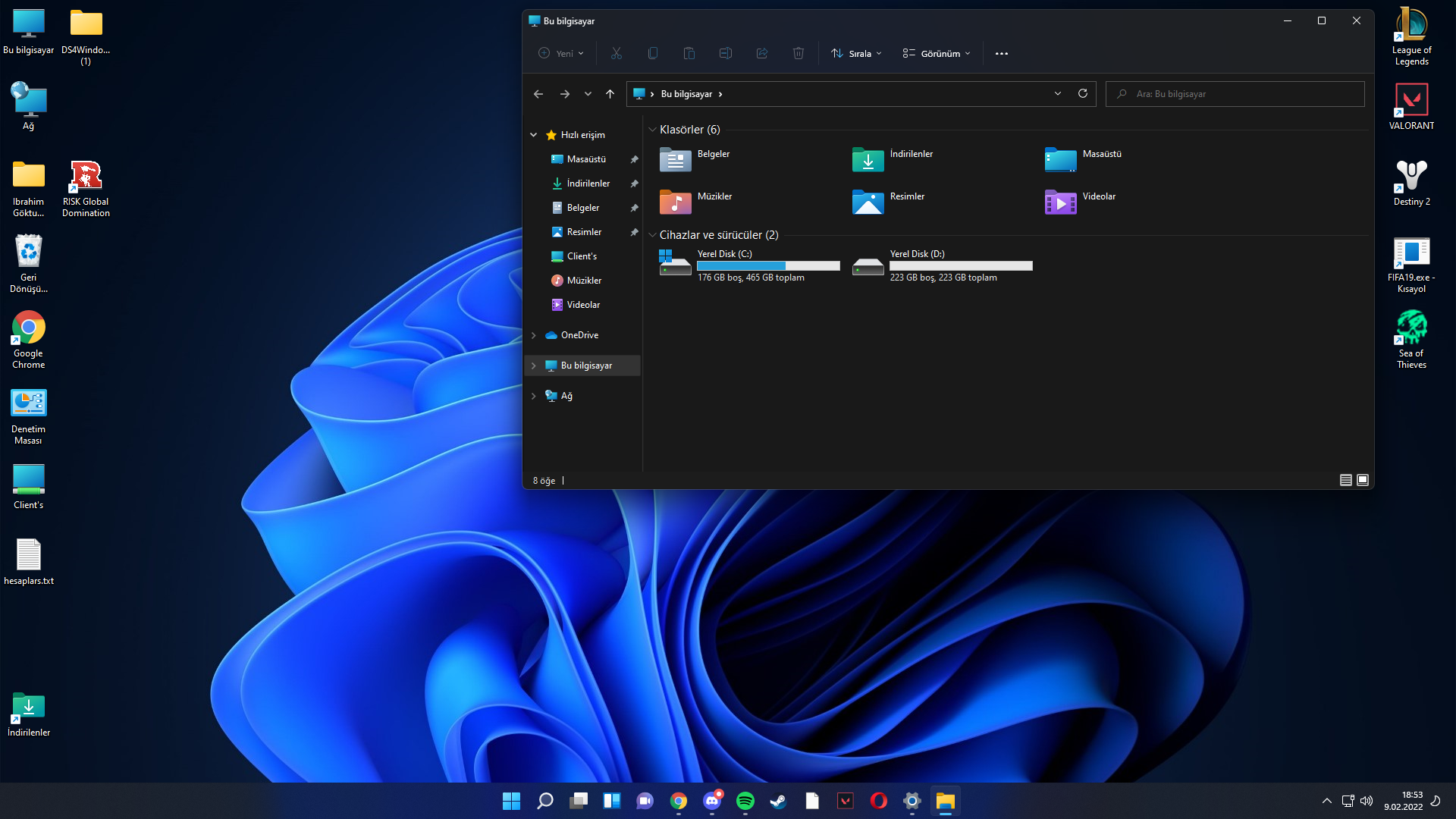The height and width of the screenshot is (819, 1456).
Task: Expand the OneDrive tree node
Action: tap(534, 335)
